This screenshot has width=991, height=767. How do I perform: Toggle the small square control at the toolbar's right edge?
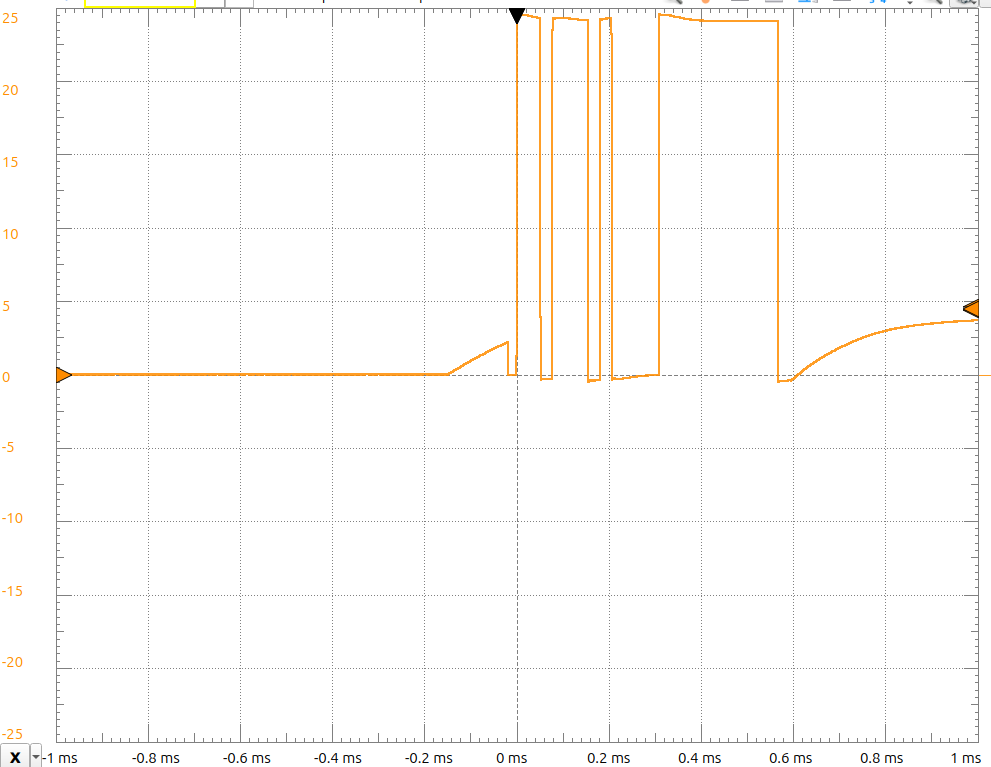point(985,4)
